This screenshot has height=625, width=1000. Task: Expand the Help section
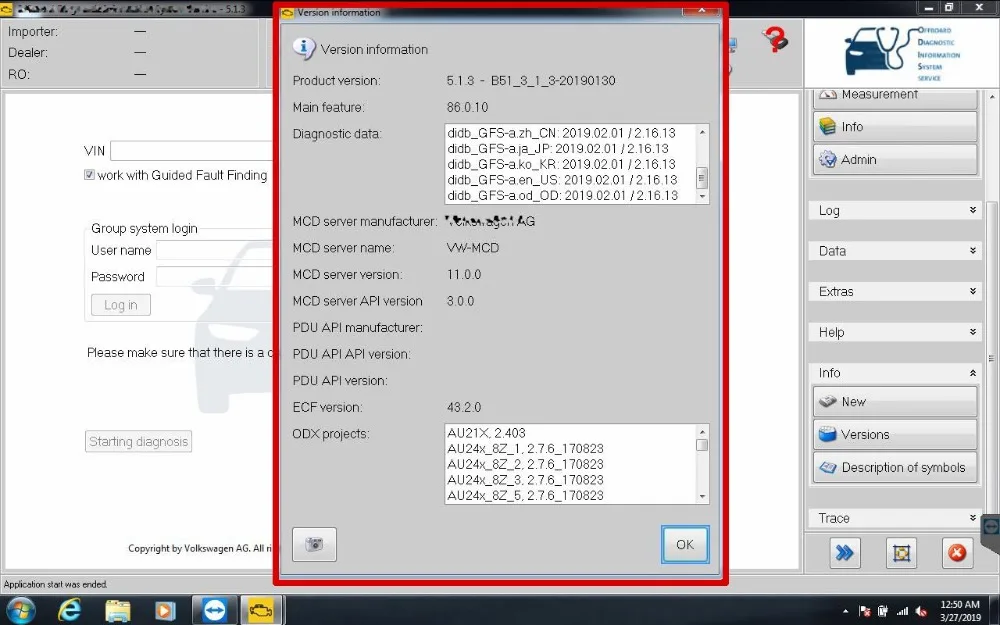[895, 332]
